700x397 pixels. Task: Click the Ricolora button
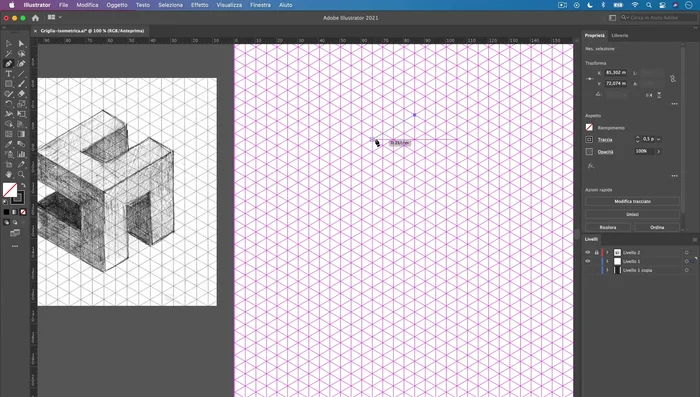point(608,227)
